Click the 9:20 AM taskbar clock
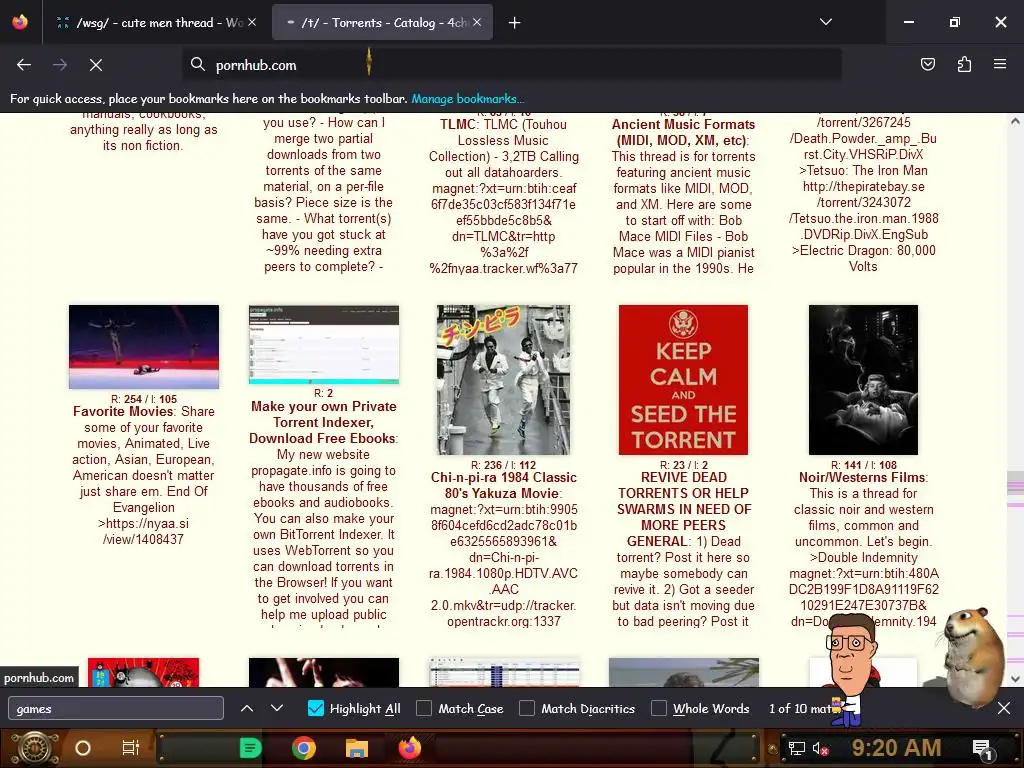Screen dimensions: 1024x768 [x=896, y=748]
